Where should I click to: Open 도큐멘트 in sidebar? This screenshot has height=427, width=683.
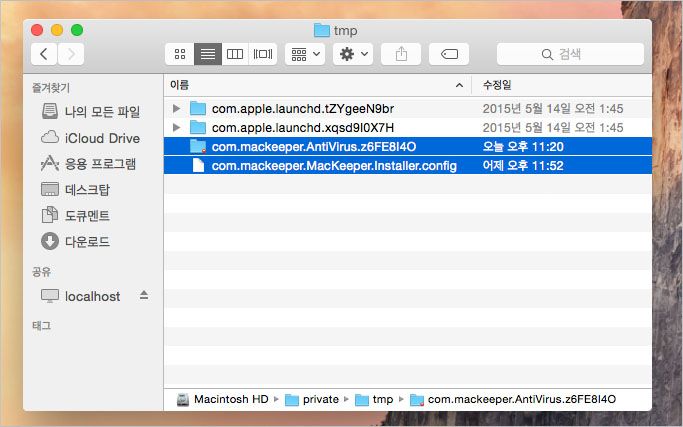(x=75, y=215)
